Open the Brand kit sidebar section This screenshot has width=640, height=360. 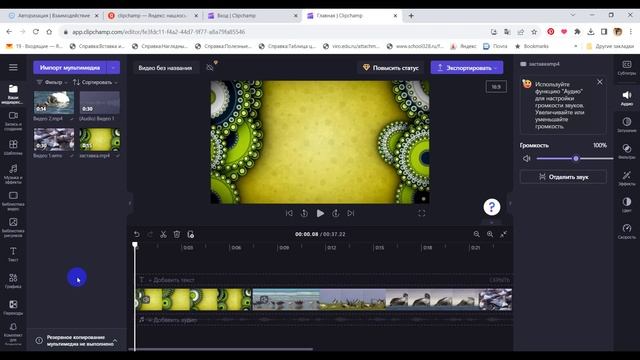(x=13, y=334)
